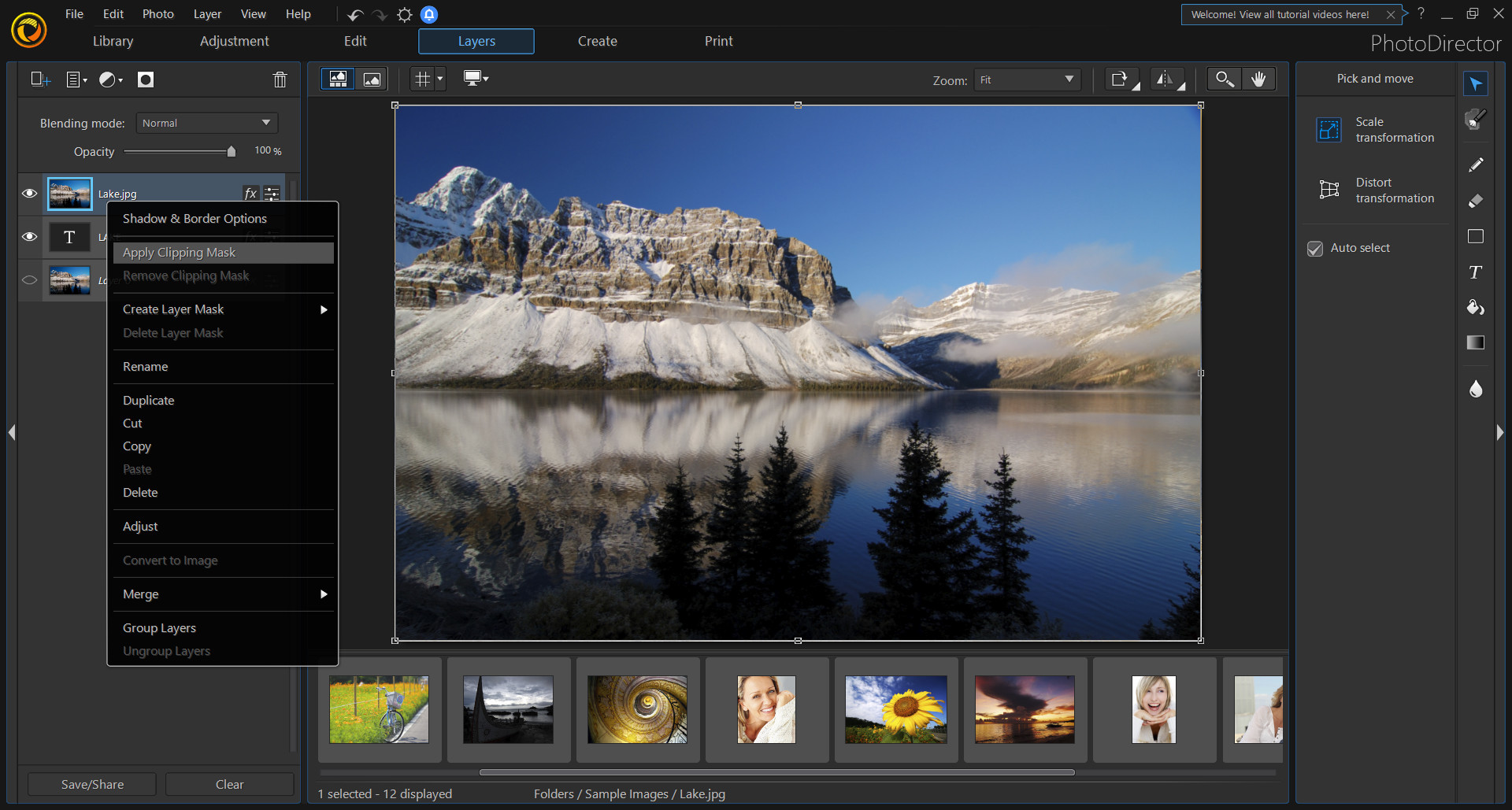1512x810 pixels.
Task: Click the Delete layer trash icon
Action: coord(280,80)
